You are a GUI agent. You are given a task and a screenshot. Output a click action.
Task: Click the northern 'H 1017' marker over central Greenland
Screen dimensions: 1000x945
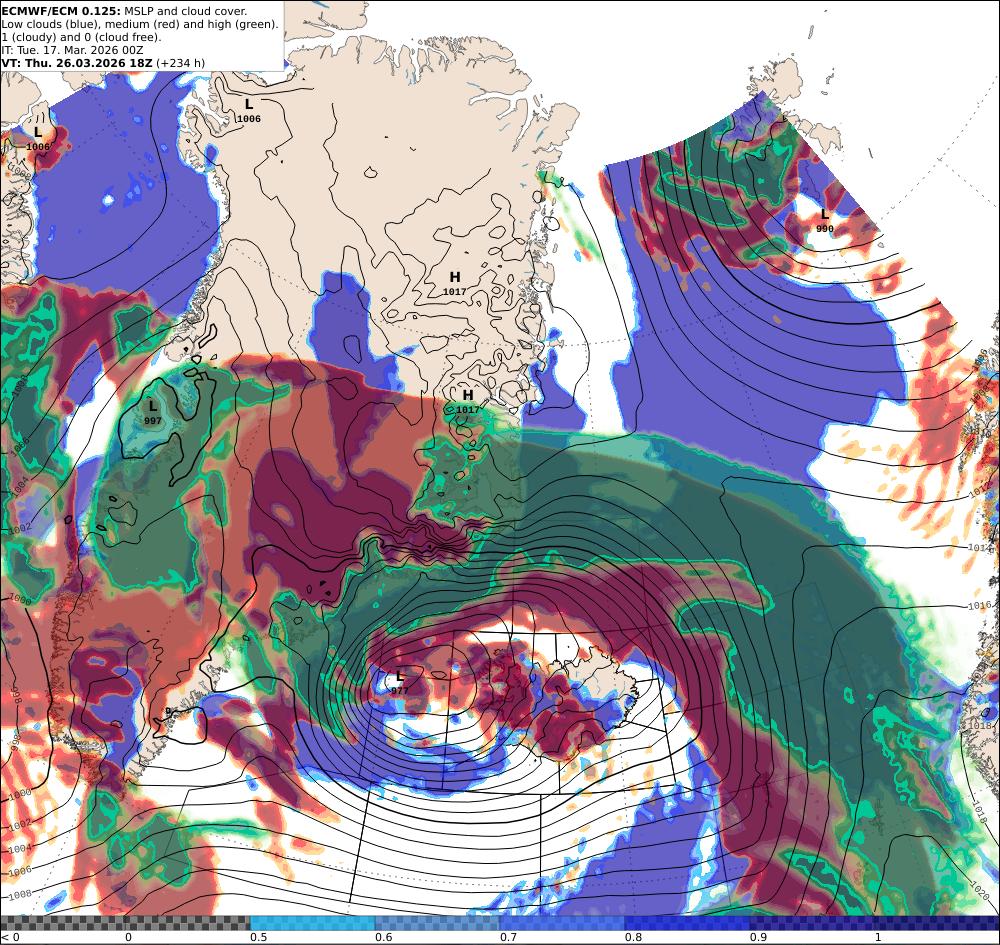tap(455, 283)
